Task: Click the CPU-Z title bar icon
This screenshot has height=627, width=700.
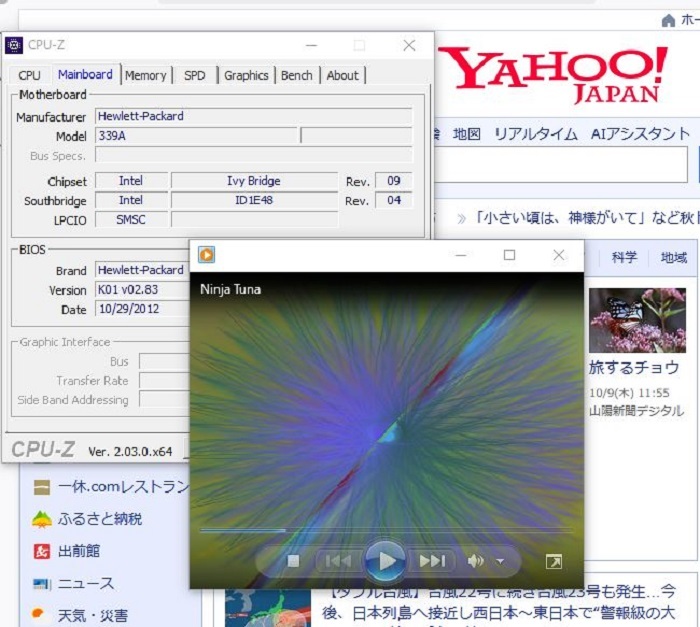Action: (x=14, y=45)
